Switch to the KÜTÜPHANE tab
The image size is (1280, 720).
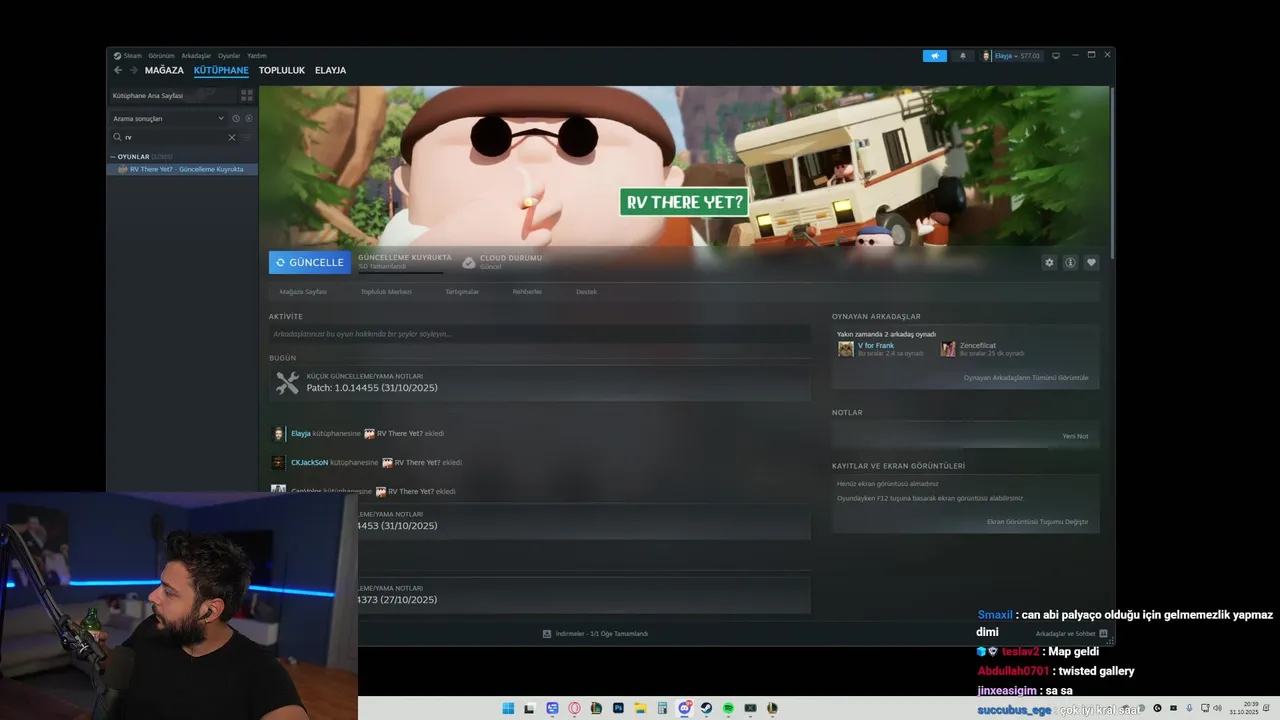pyautogui.click(x=221, y=70)
